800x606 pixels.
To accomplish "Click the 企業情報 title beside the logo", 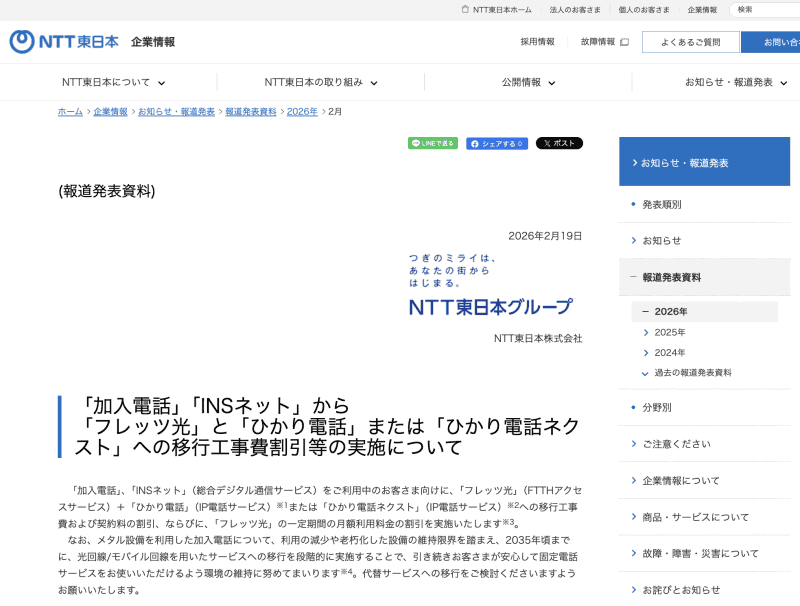I will point(153,42).
